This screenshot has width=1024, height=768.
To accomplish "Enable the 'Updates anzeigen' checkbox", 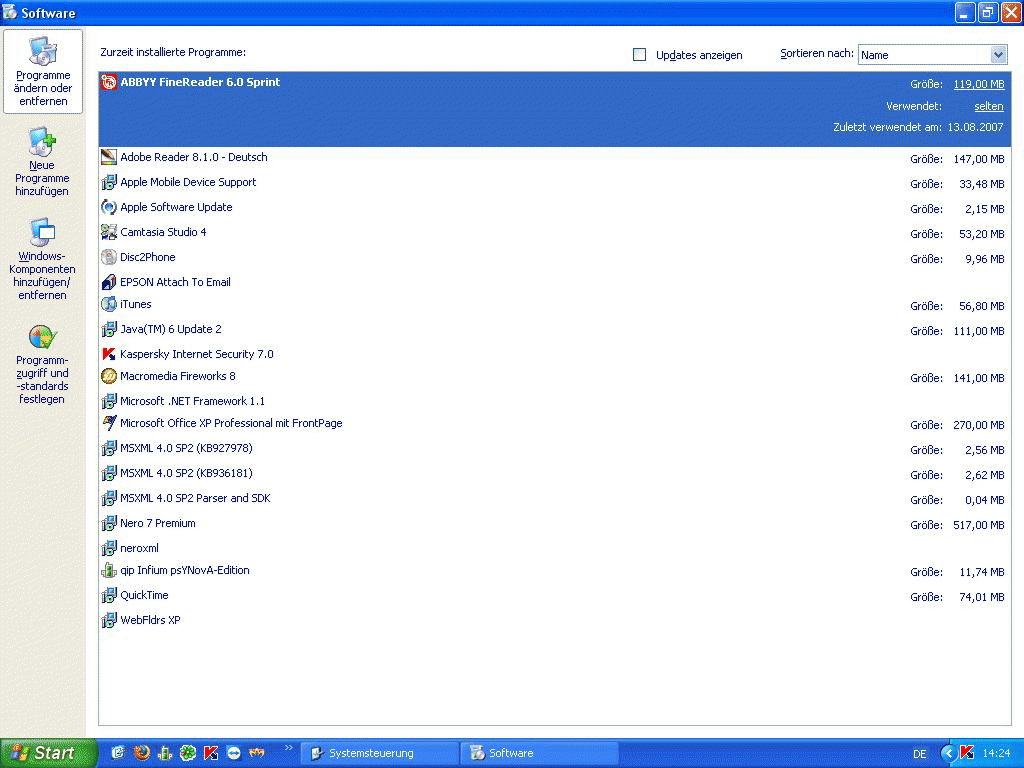I will tap(640, 55).
